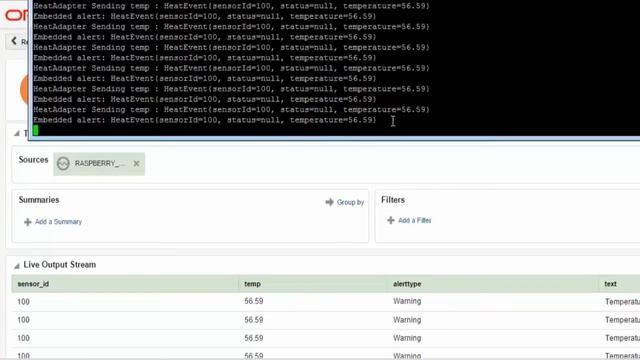Click the Sources label

pos(33,160)
